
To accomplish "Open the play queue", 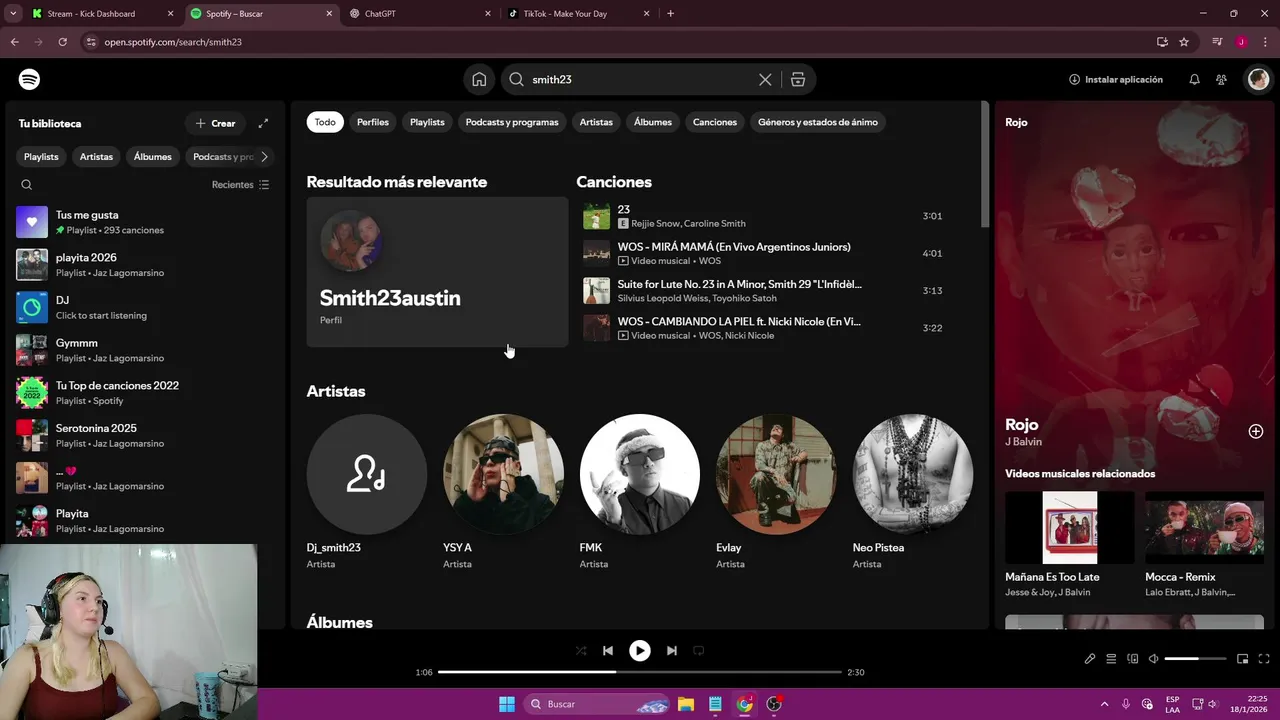I will pyautogui.click(x=1111, y=659).
